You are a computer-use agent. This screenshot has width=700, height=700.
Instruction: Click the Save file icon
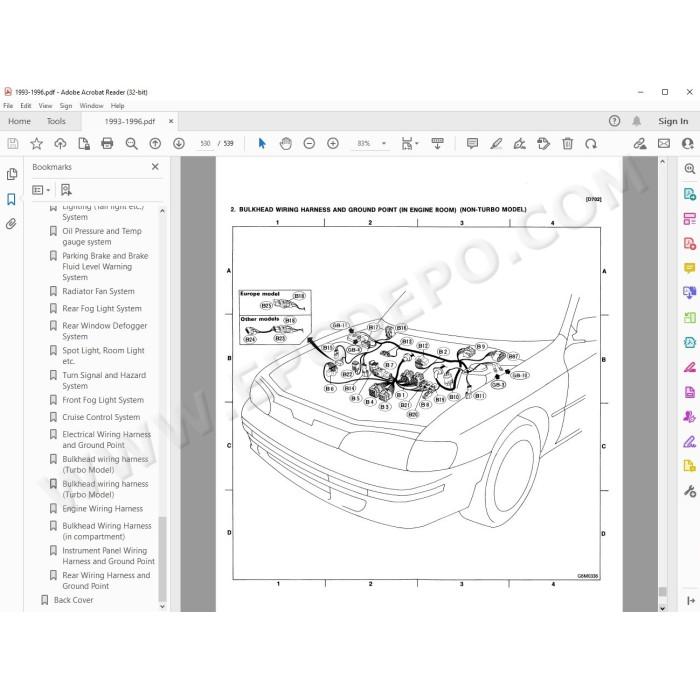pyautogui.click(x=13, y=143)
